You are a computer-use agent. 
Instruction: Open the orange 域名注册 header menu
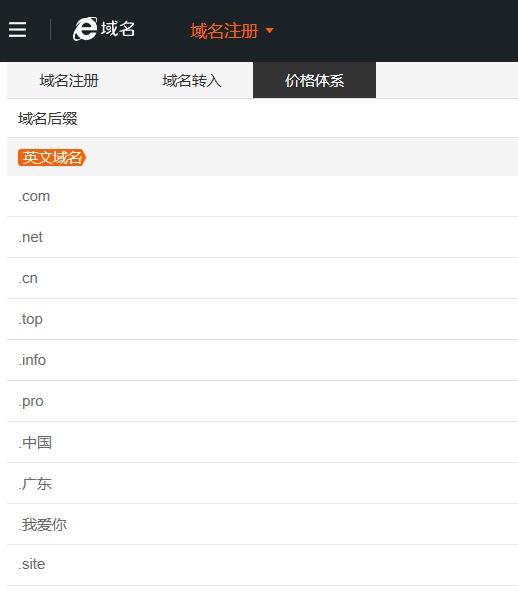(224, 30)
